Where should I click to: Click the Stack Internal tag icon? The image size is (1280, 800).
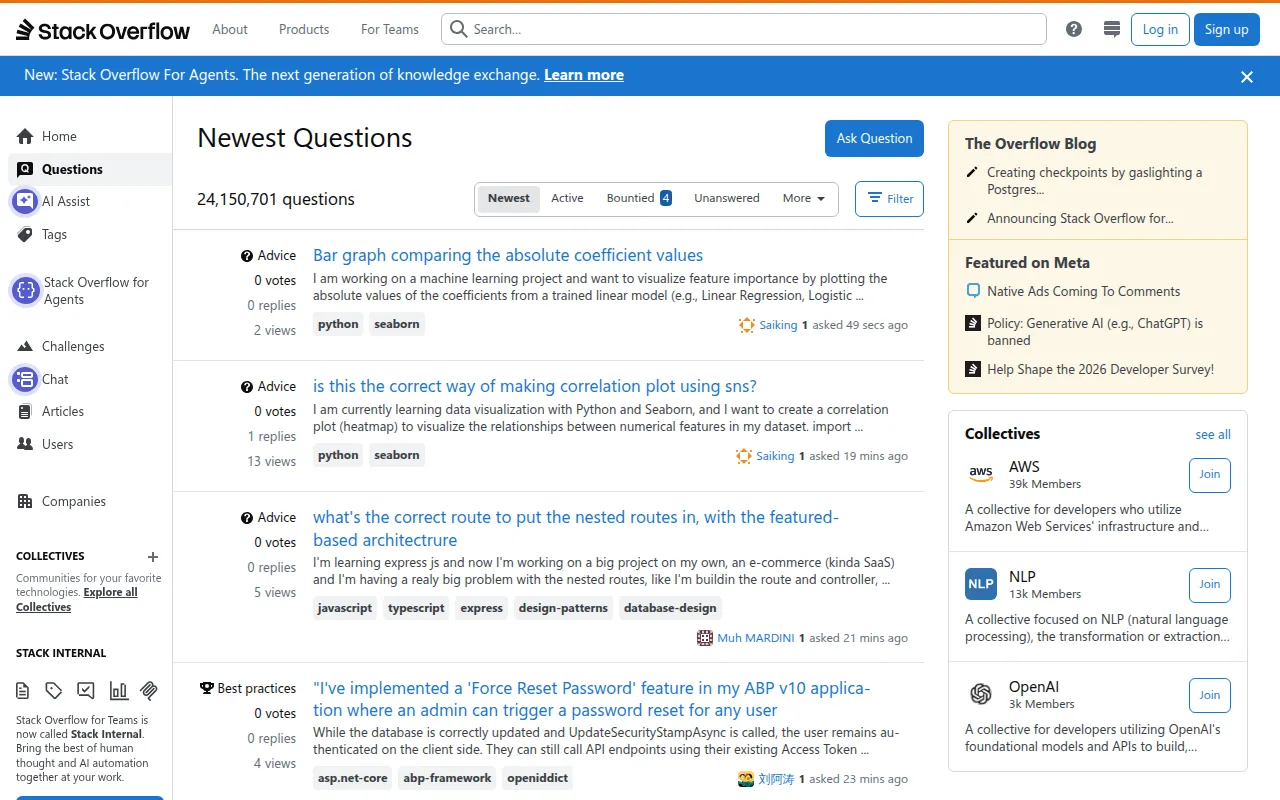pyautogui.click(x=54, y=690)
